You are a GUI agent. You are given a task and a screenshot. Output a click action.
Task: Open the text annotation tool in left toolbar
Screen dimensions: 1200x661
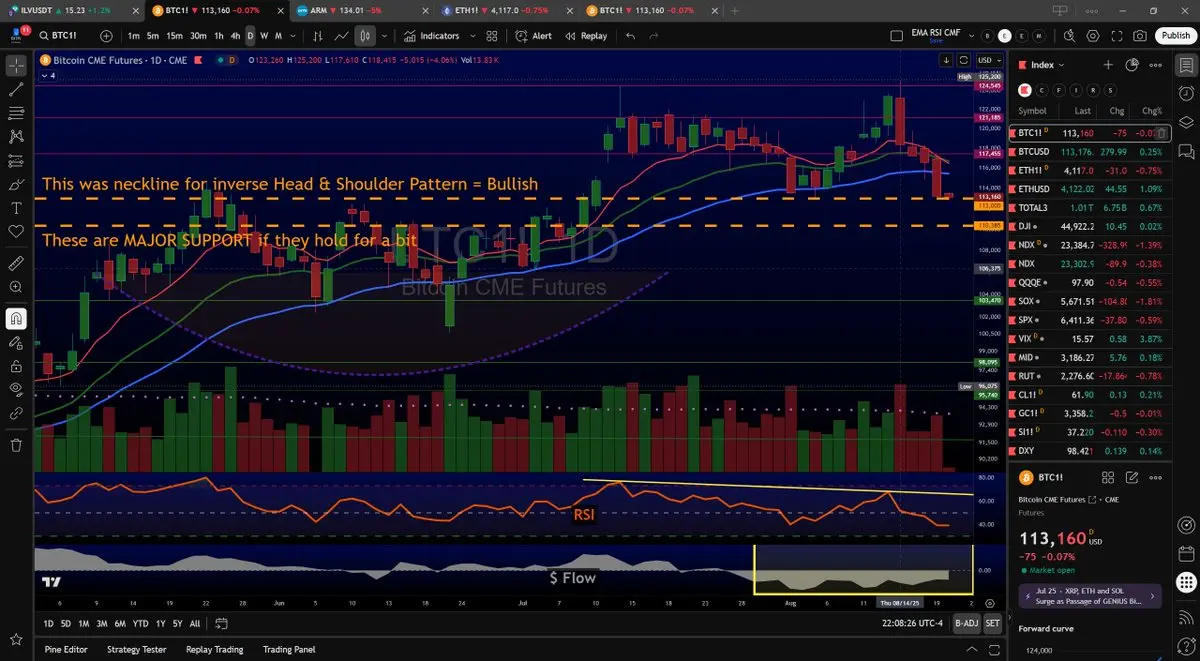pos(16,208)
